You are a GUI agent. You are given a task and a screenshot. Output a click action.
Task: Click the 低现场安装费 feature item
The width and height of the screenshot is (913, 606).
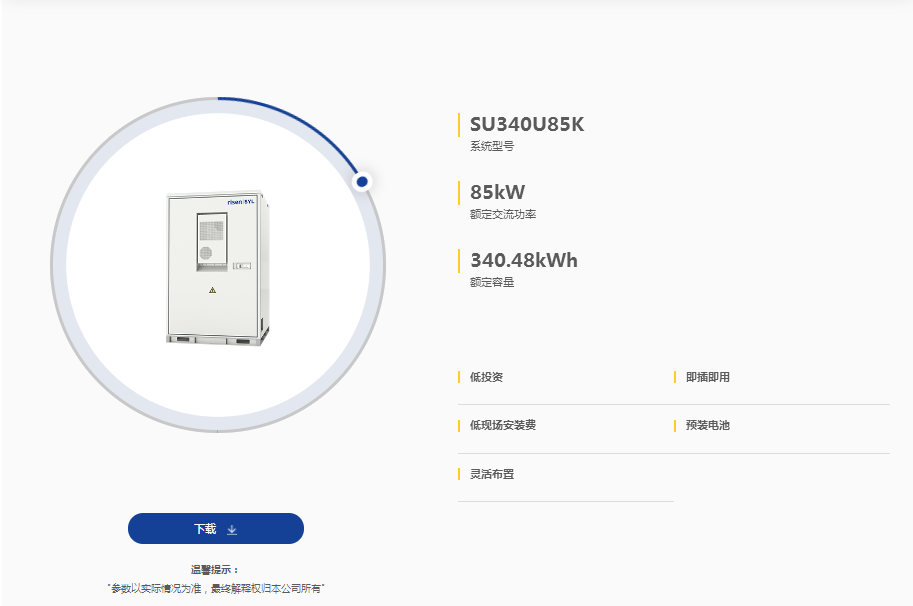[503, 425]
